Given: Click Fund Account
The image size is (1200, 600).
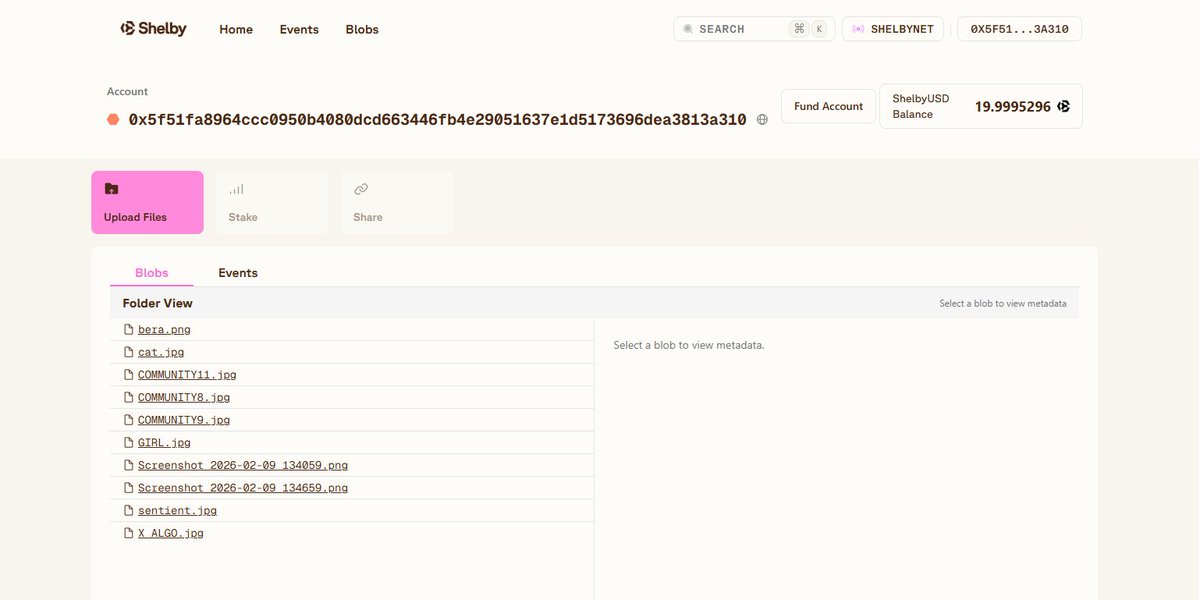Looking at the screenshot, I should [x=828, y=106].
